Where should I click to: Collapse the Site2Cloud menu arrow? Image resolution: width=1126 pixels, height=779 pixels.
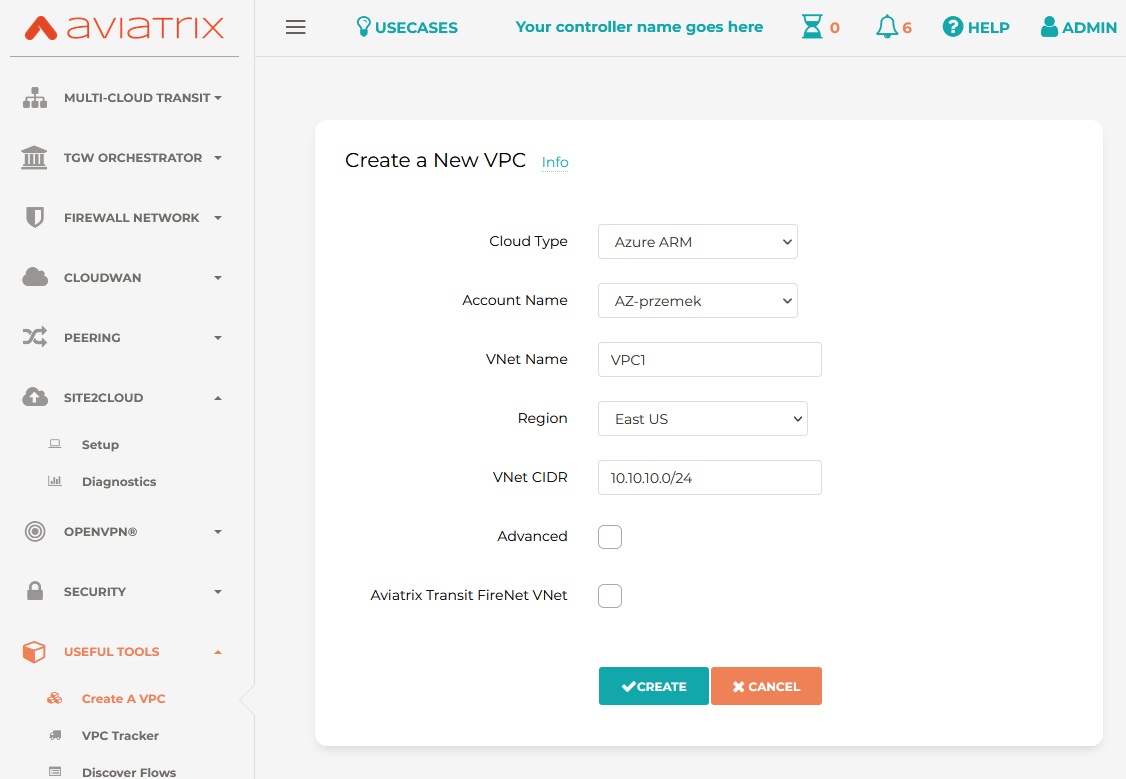click(x=218, y=398)
